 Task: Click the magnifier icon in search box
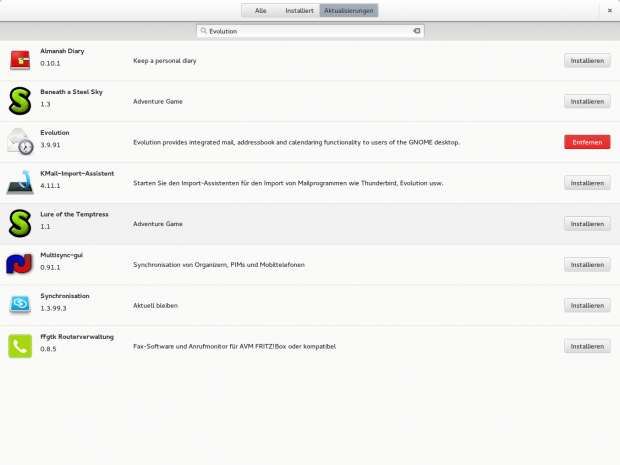click(203, 32)
